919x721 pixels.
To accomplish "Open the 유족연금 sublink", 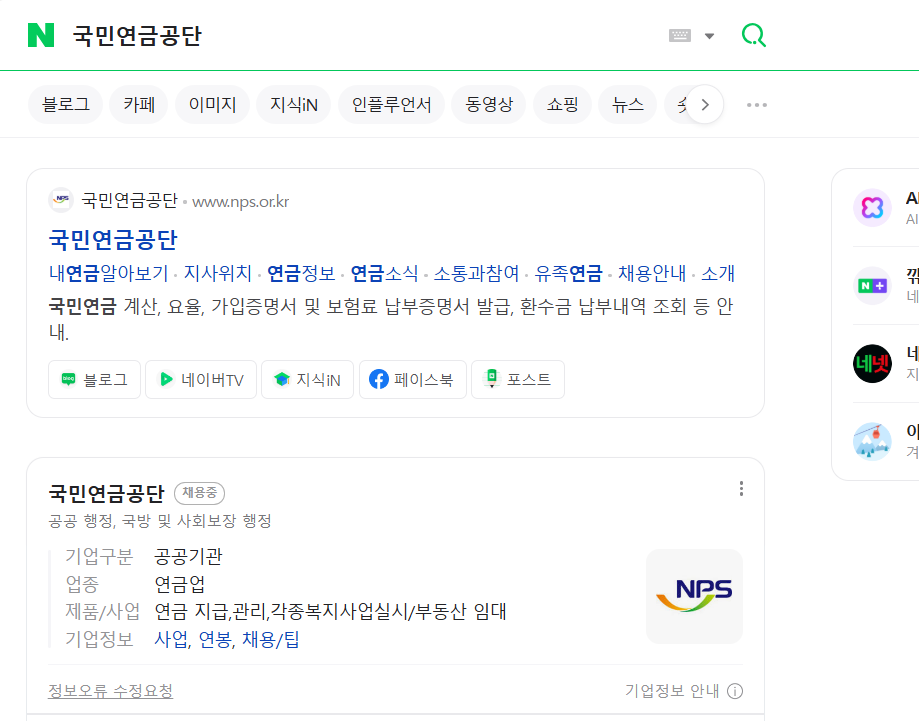I will (x=569, y=273).
